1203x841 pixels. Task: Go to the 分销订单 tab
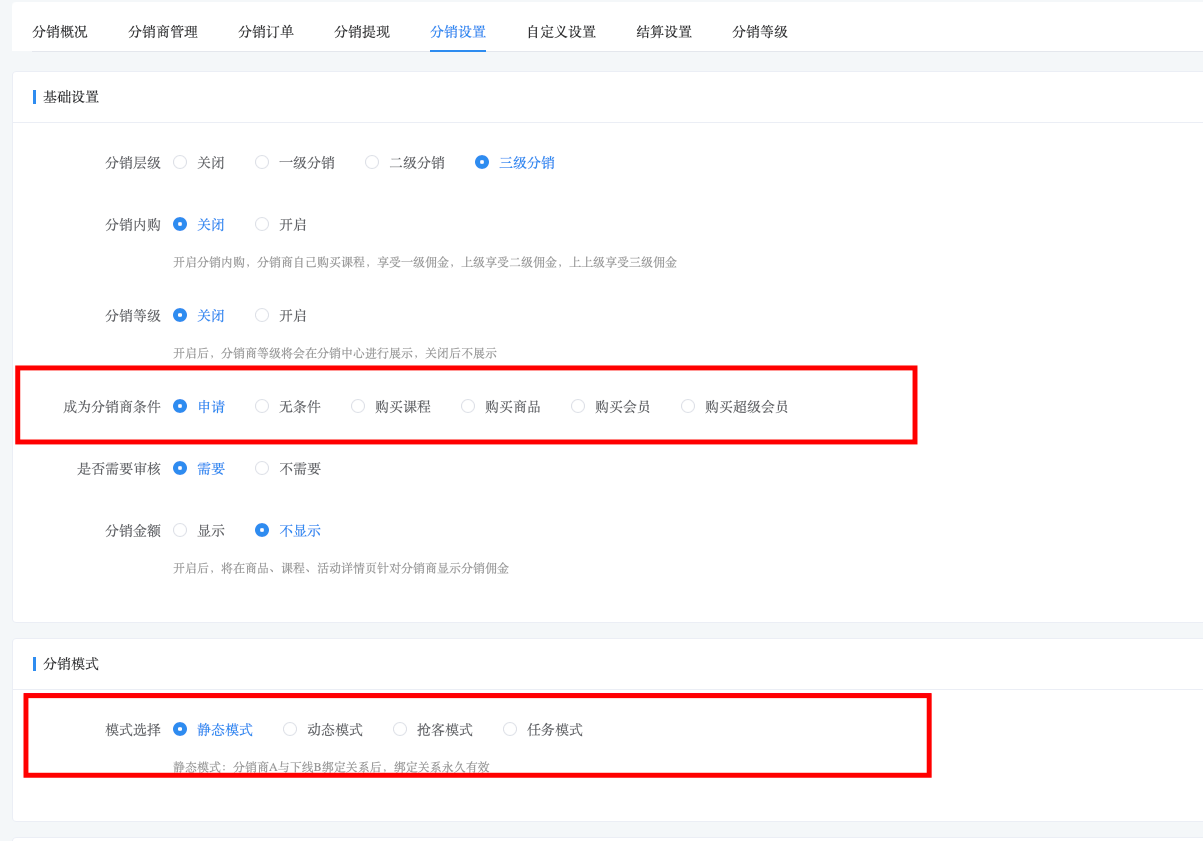coord(266,32)
